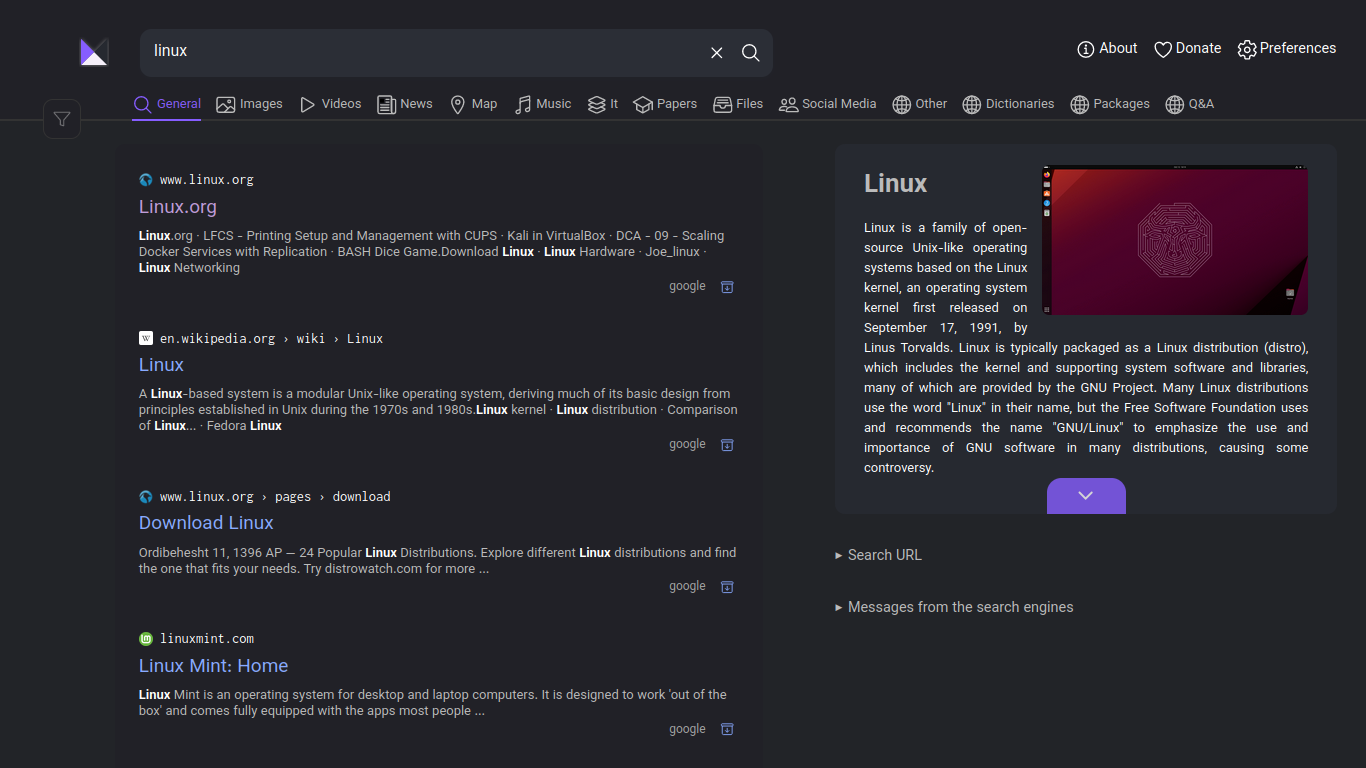Click the en.wikipedia.org breadcrumb URL

271,339
